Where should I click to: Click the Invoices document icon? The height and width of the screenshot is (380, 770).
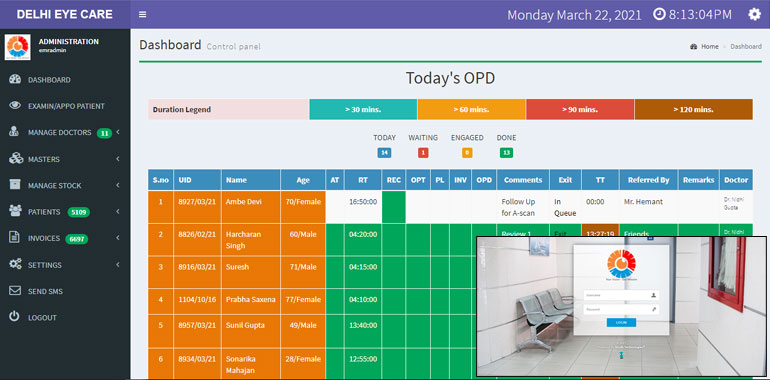click(15, 238)
